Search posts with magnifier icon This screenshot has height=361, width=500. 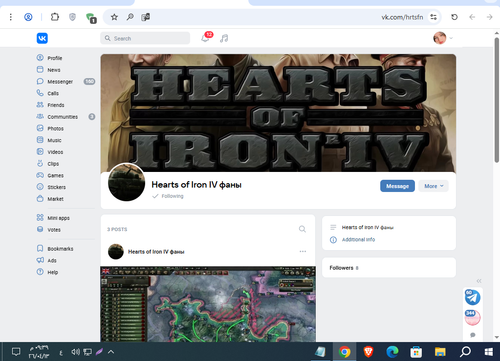(x=302, y=229)
